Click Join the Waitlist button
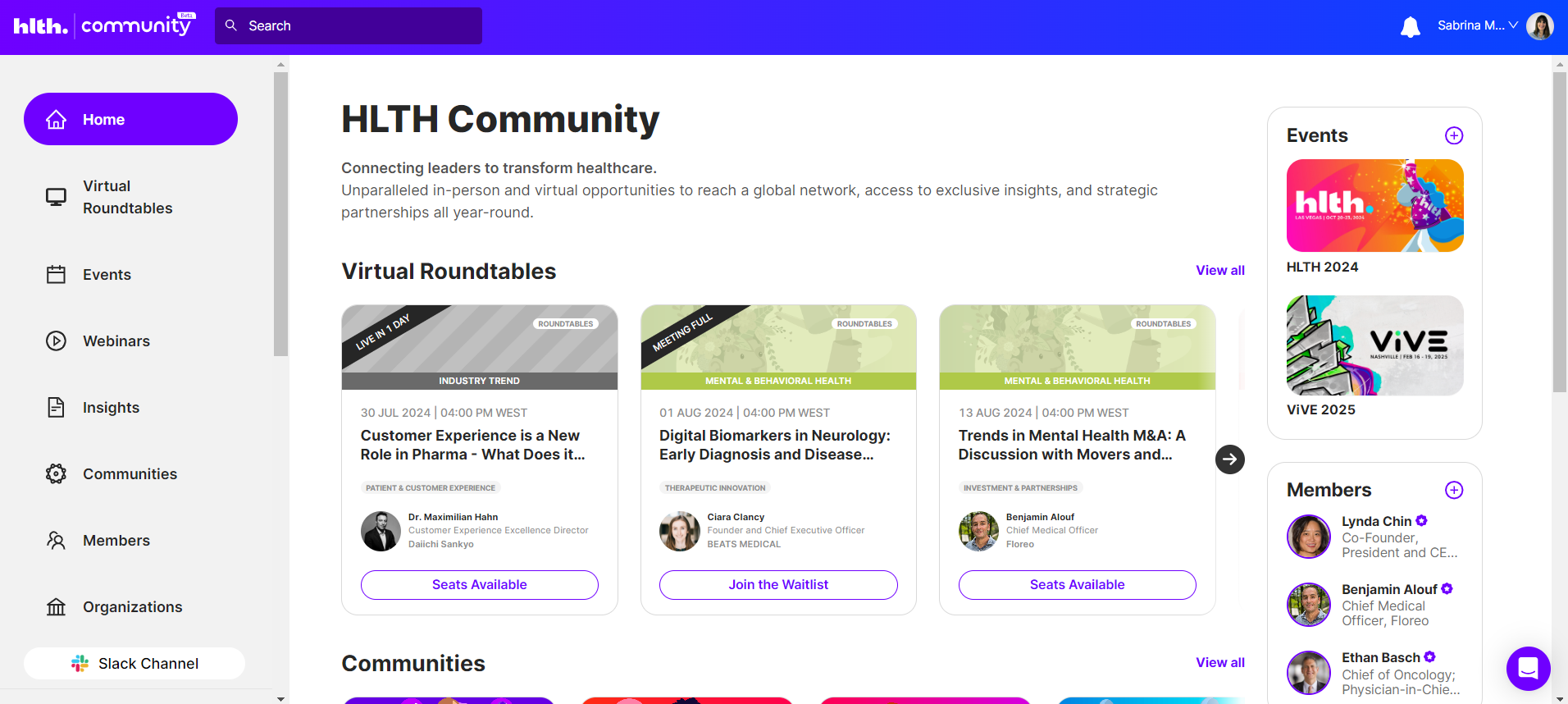The image size is (1568, 704). click(778, 585)
